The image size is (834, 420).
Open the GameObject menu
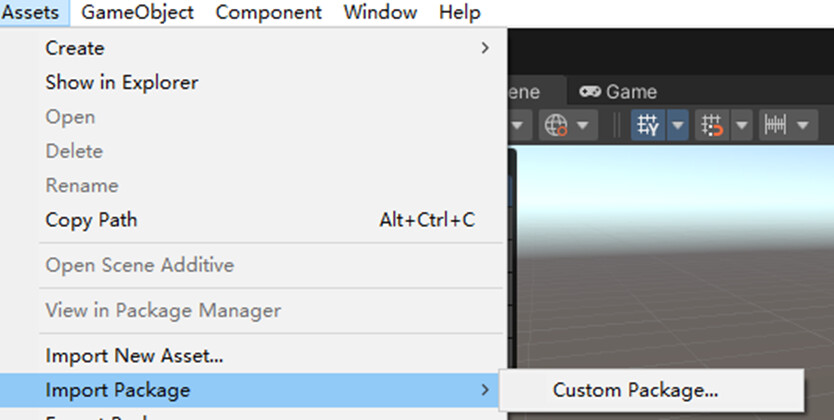point(137,12)
